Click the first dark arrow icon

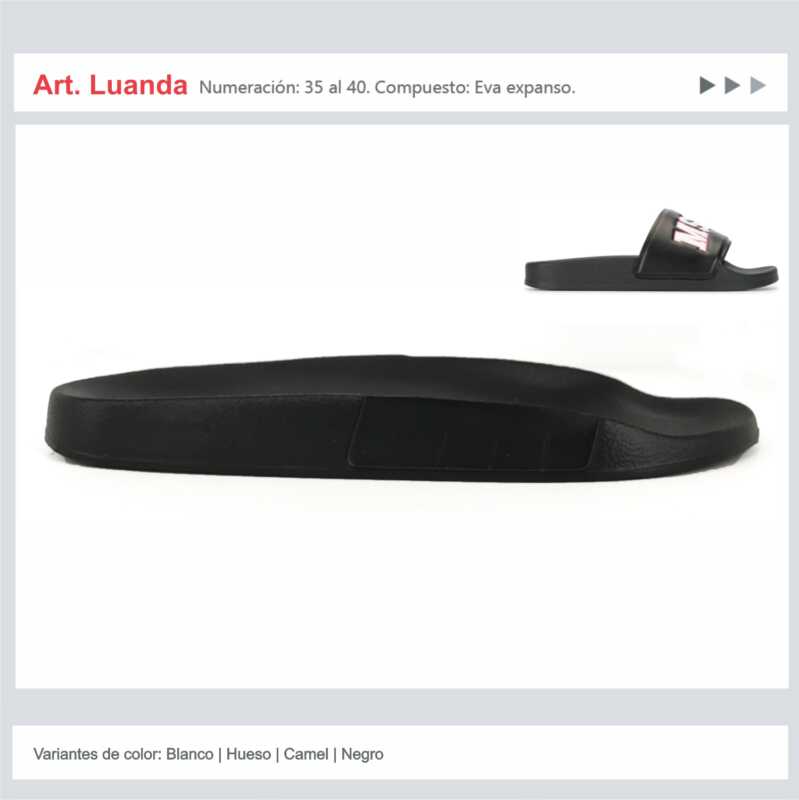pos(707,85)
